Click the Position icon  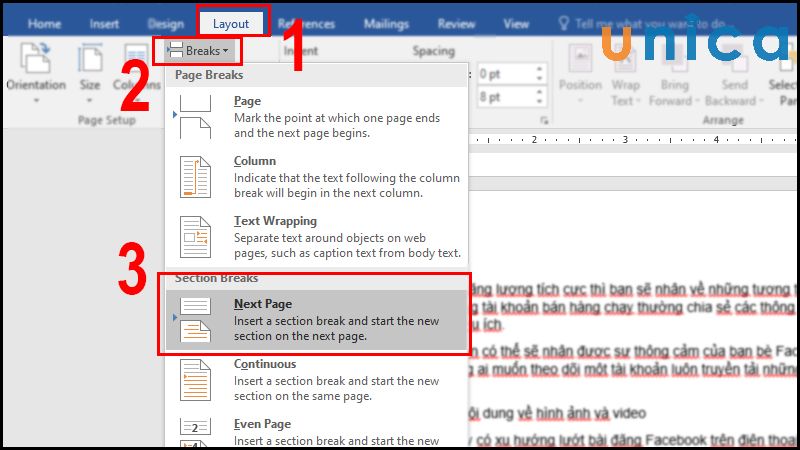point(580,59)
